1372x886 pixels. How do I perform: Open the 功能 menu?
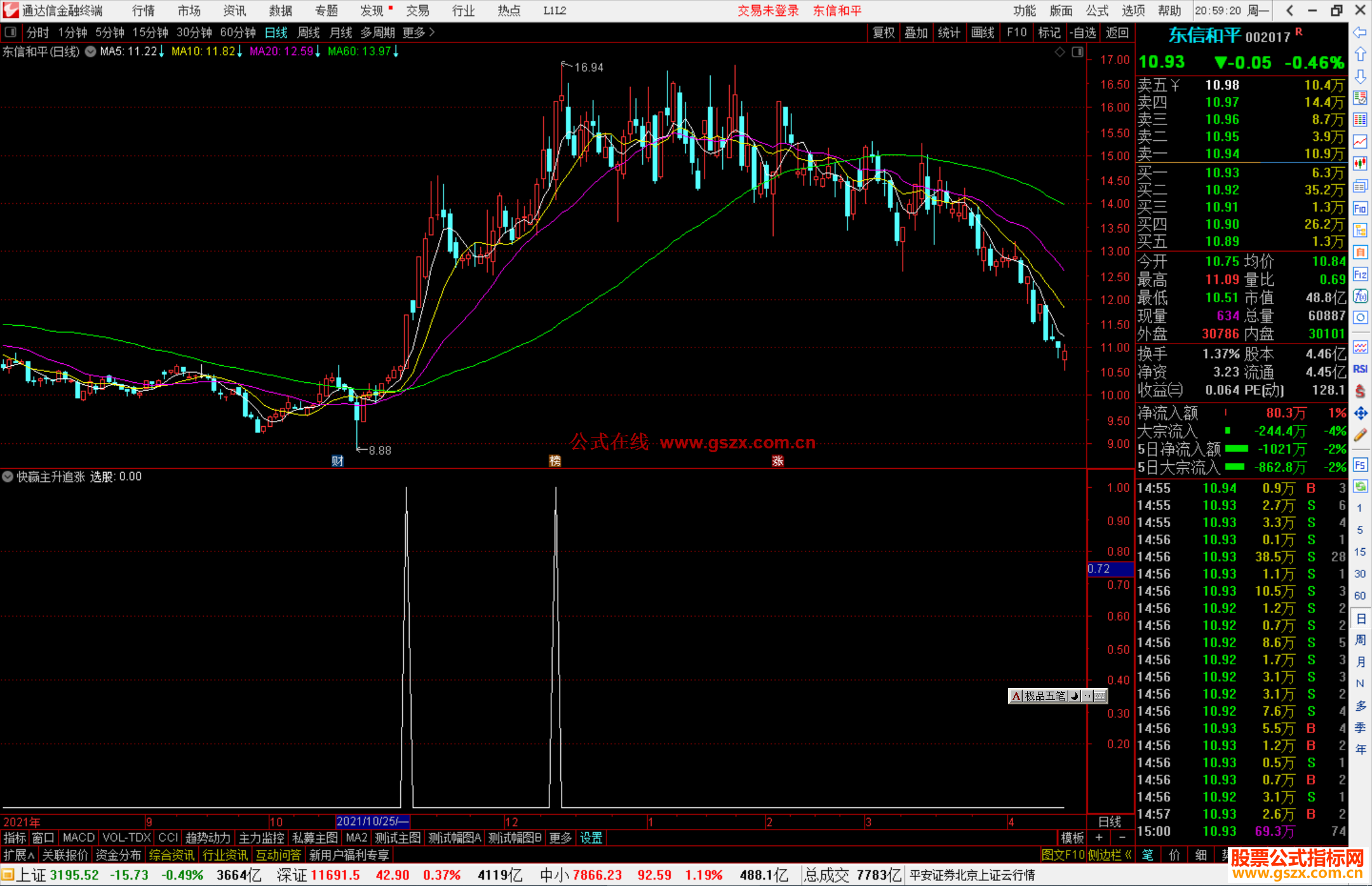[x=1024, y=11]
